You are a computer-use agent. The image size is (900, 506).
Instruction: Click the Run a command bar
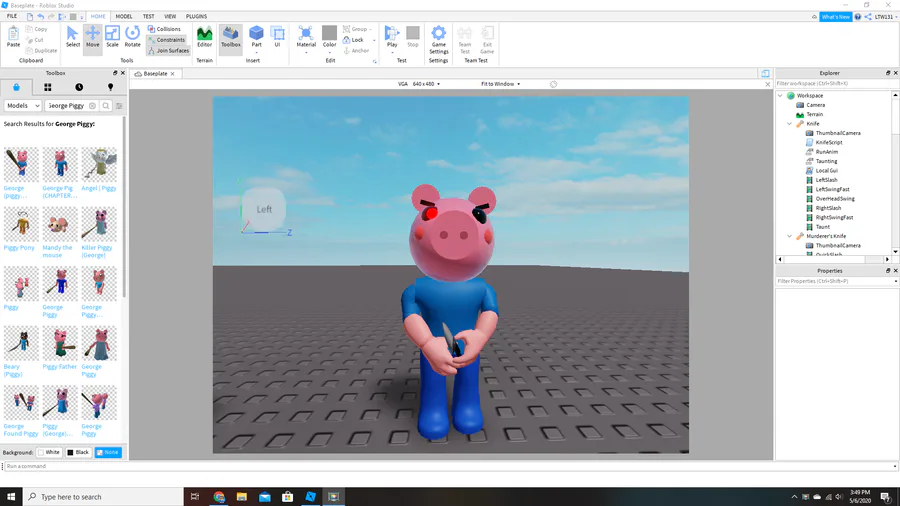pyautogui.click(x=449, y=466)
